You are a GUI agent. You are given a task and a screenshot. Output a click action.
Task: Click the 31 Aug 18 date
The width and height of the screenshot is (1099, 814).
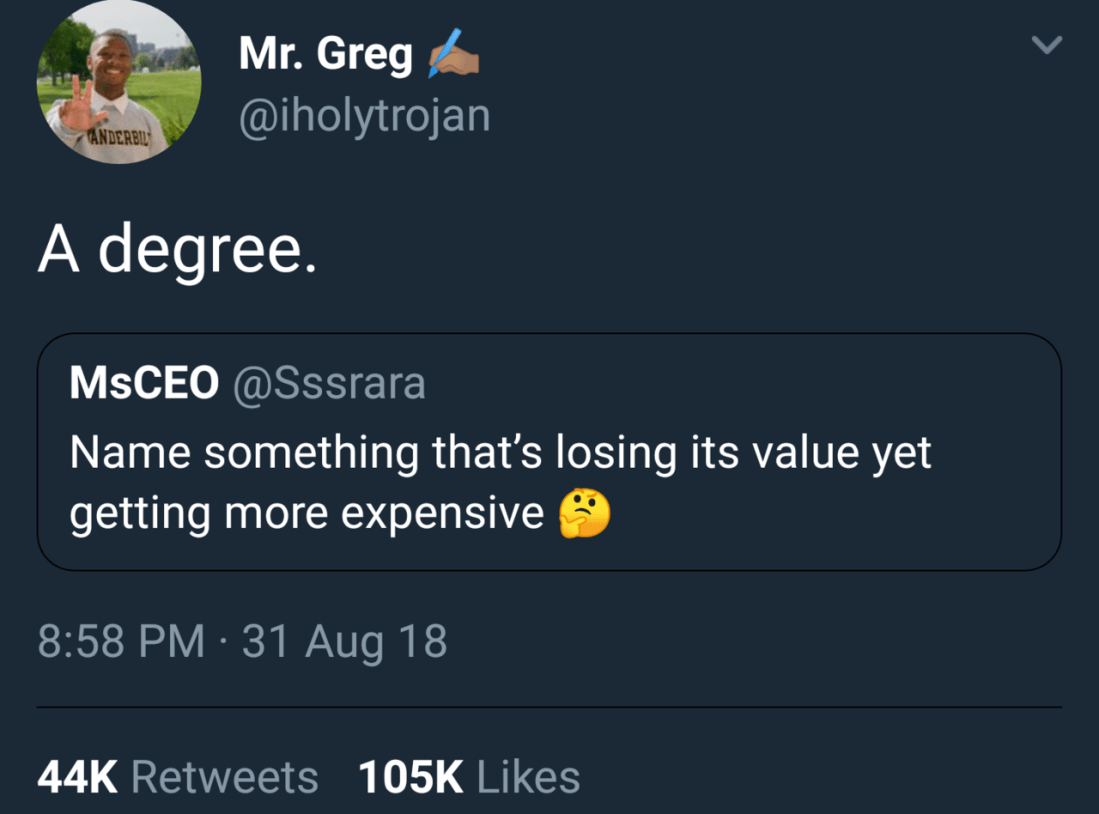coord(345,641)
